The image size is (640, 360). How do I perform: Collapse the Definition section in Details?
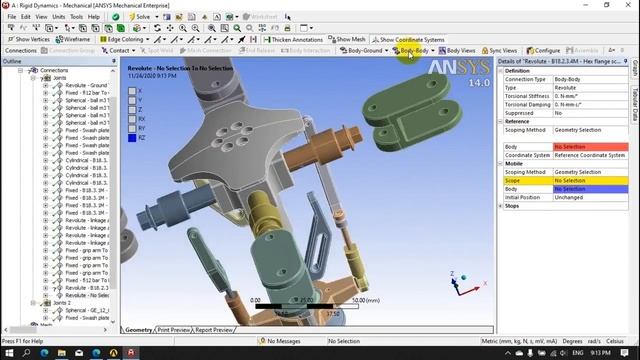coord(501,71)
